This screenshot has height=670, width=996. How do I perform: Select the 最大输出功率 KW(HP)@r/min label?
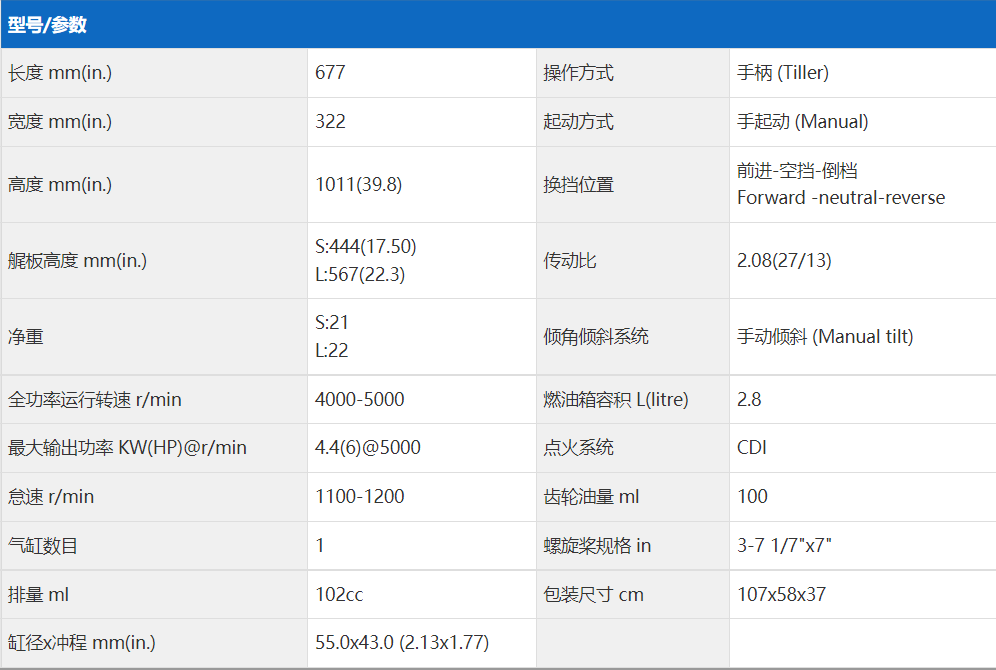point(127,448)
